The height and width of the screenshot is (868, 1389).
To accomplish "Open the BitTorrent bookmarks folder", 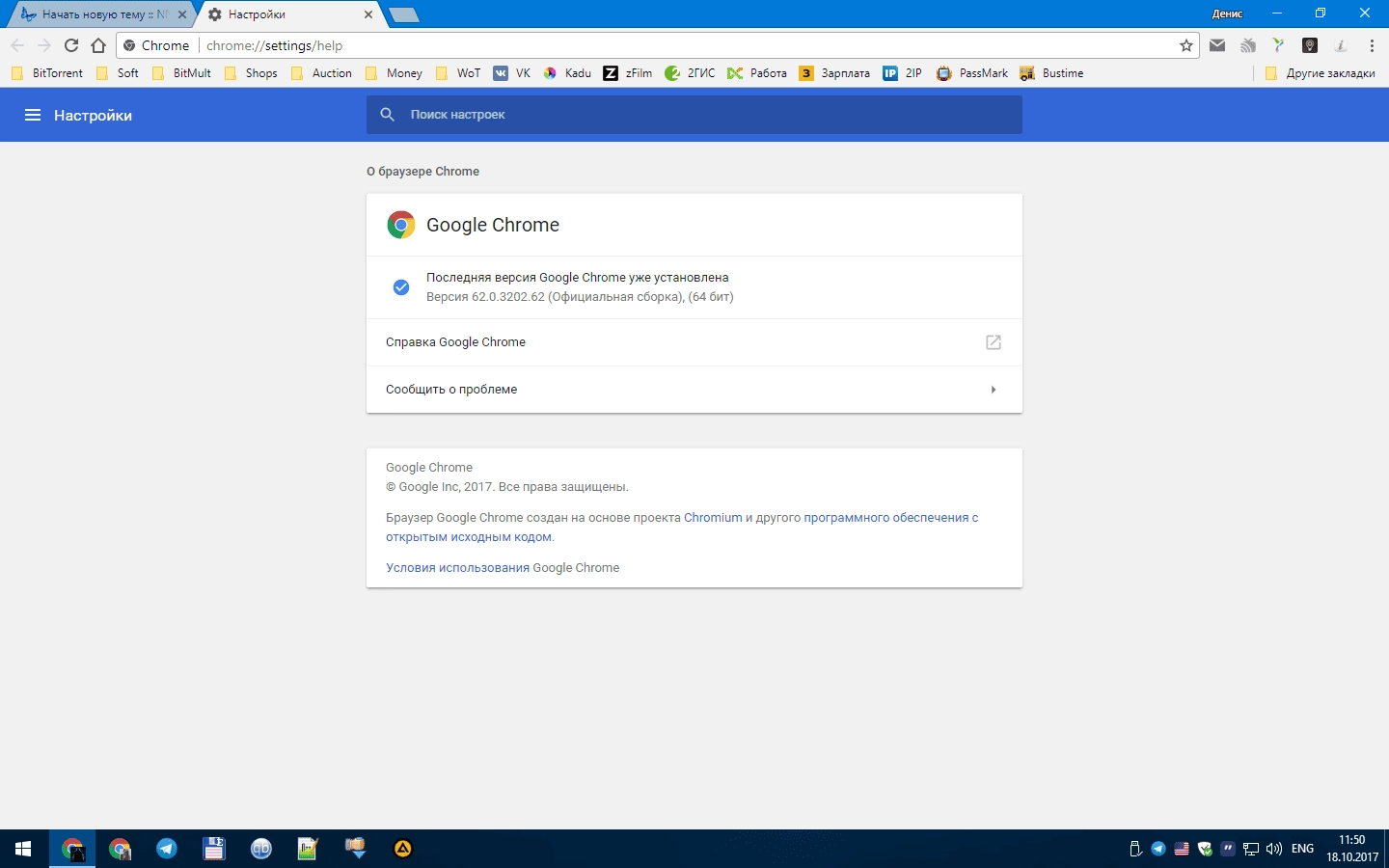I will 47,73.
